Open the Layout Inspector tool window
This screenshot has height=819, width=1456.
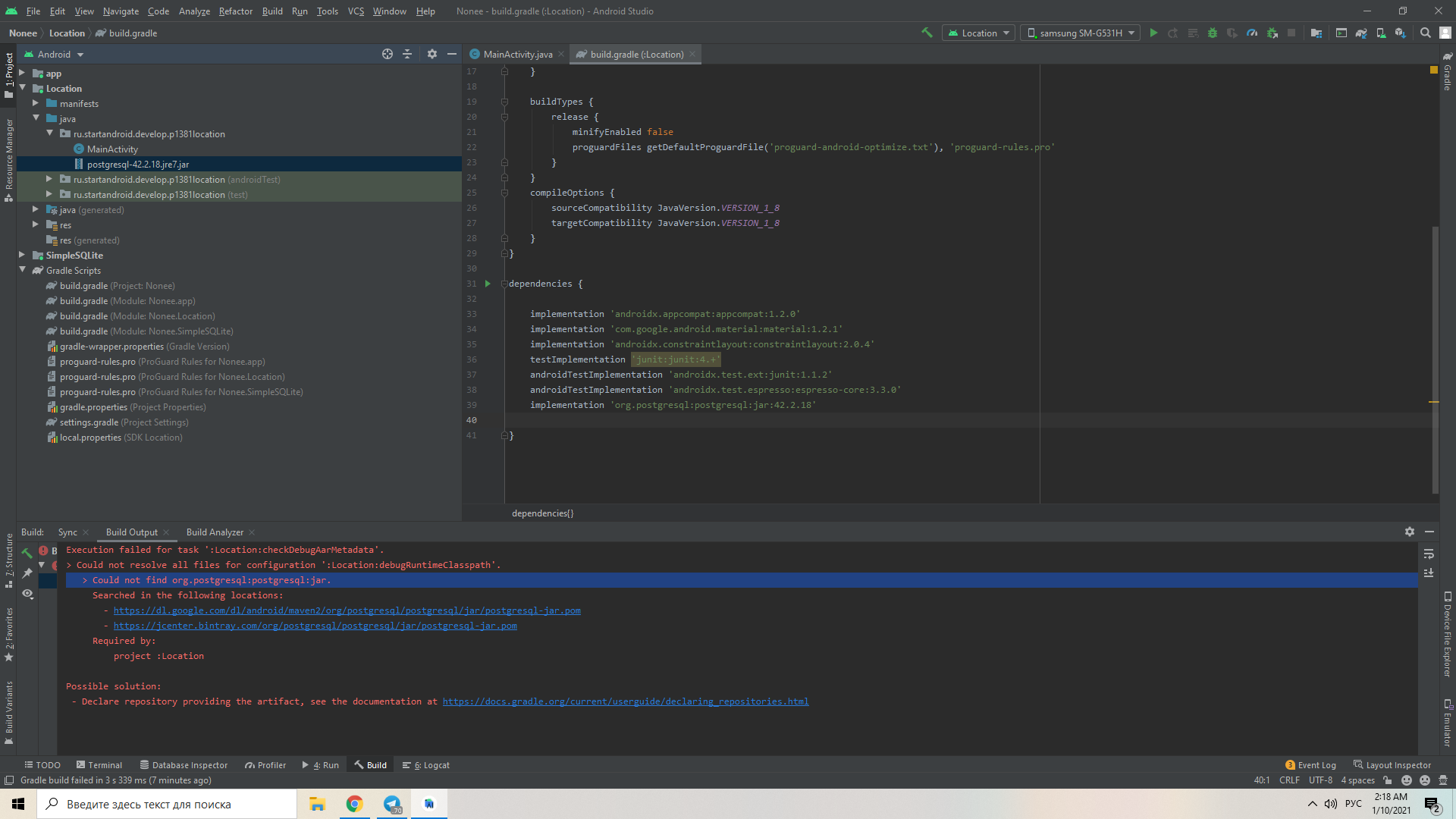1392,765
